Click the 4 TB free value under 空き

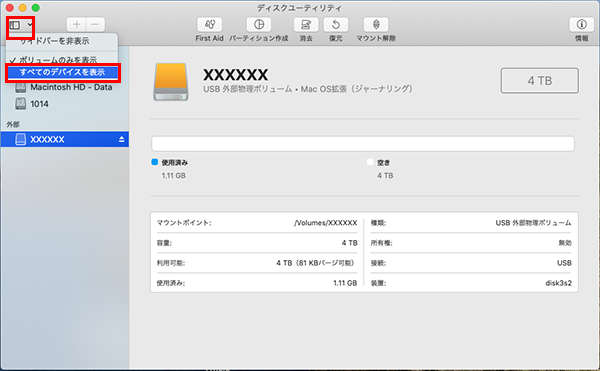pos(385,176)
